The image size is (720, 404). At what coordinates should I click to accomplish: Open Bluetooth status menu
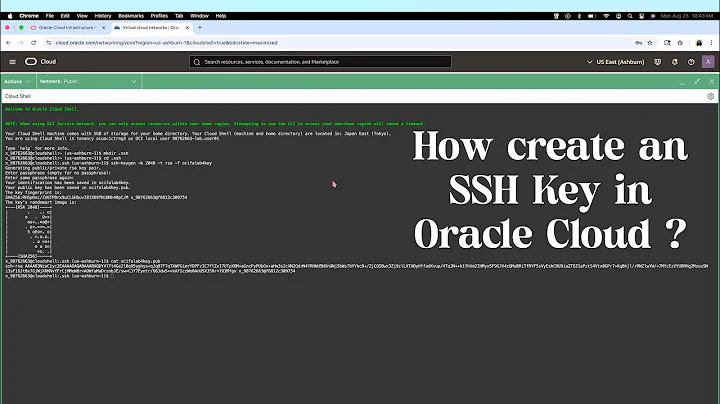579,16
